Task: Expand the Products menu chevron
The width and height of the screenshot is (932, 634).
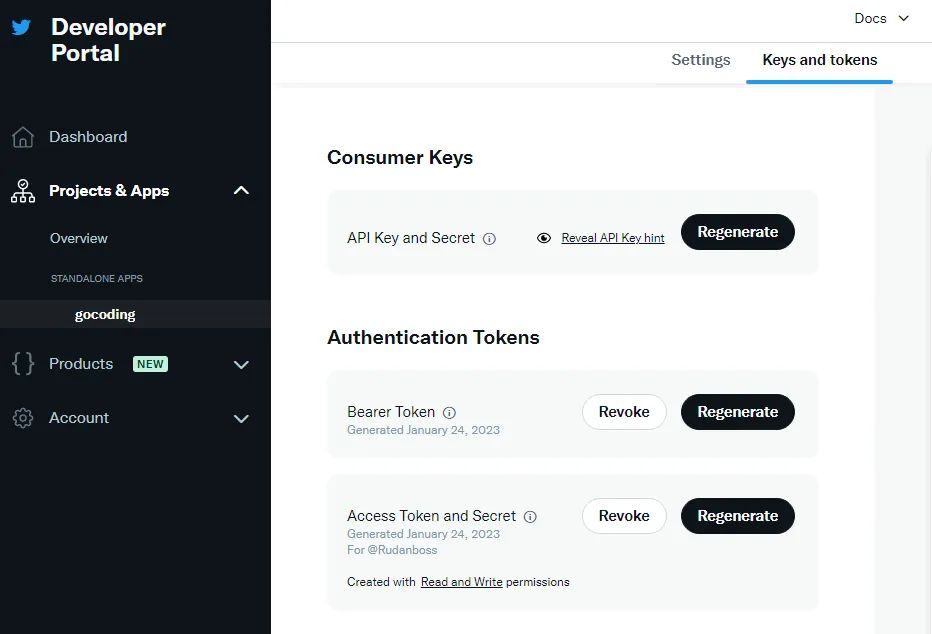Action: tap(241, 365)
